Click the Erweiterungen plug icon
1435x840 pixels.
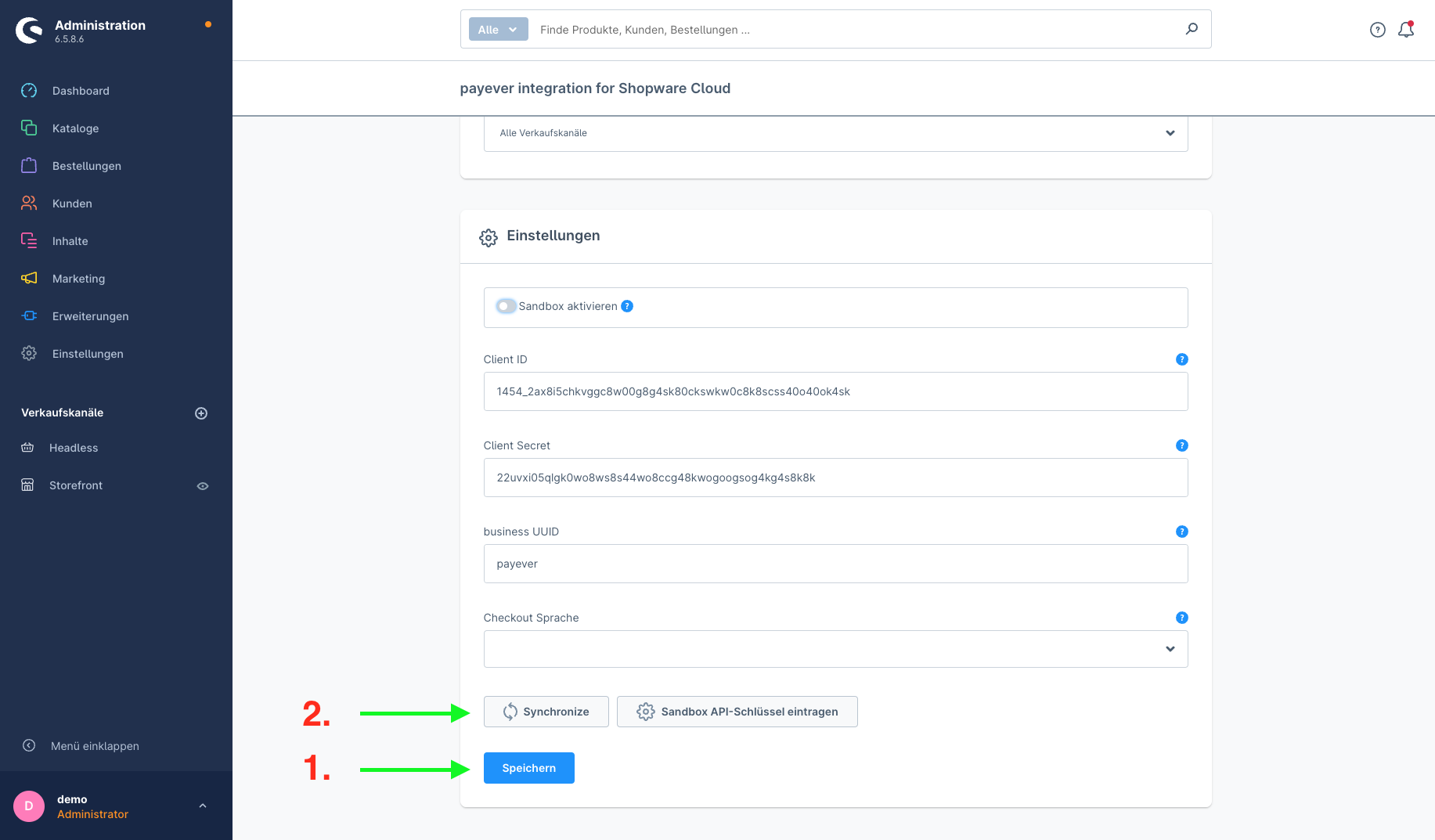(x=29, y=315)
